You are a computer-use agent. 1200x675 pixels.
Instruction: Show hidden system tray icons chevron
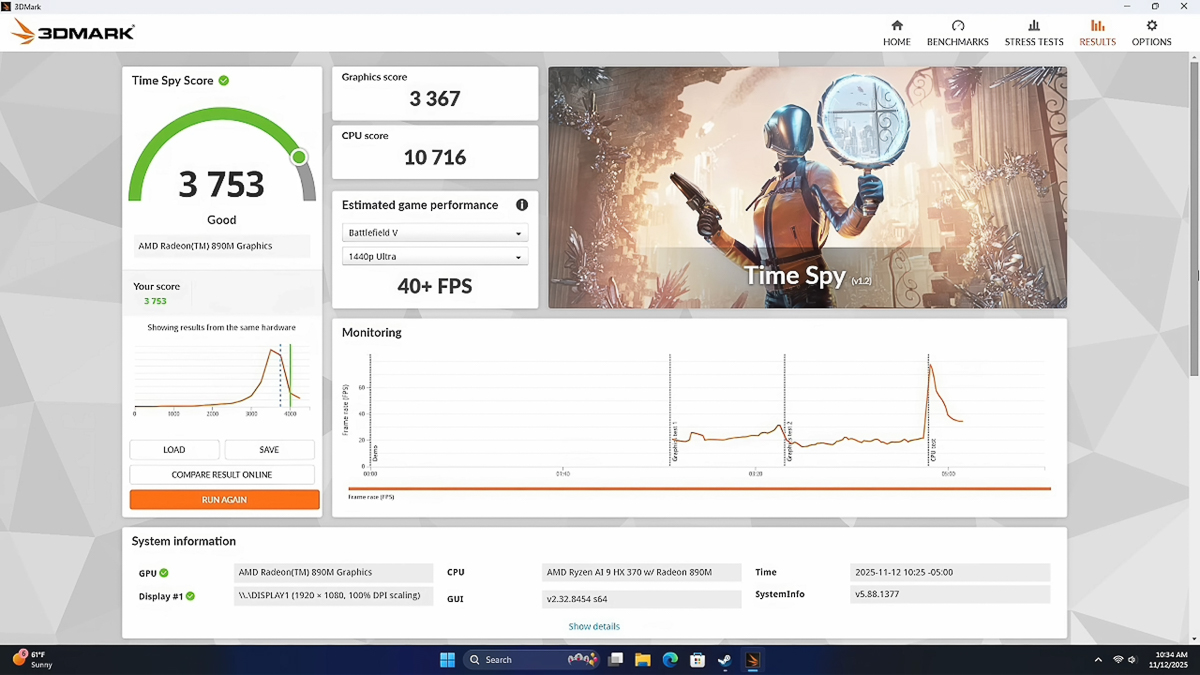click(1098, 660)
